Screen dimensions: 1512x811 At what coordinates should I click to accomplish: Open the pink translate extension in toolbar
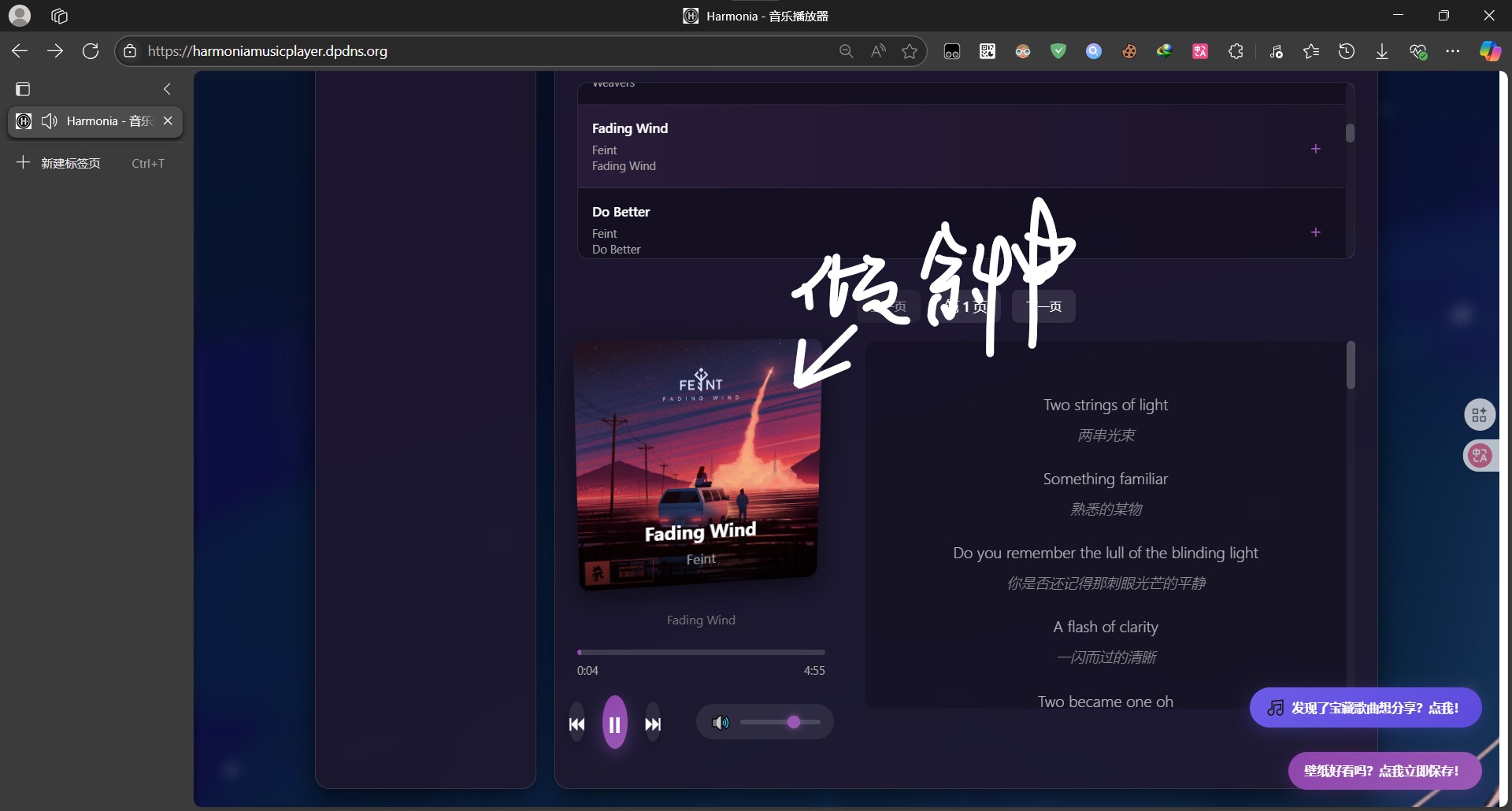(1200, 51)
